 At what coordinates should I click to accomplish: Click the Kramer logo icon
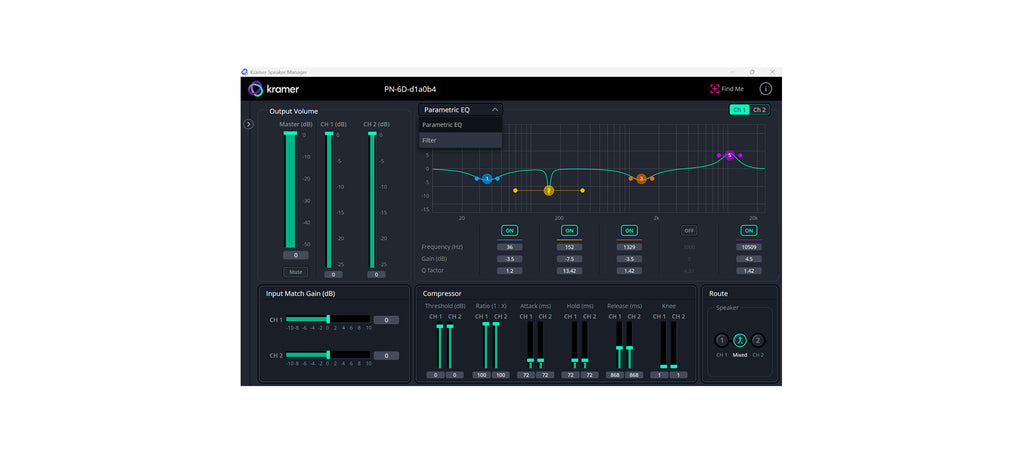coord(256,89)
